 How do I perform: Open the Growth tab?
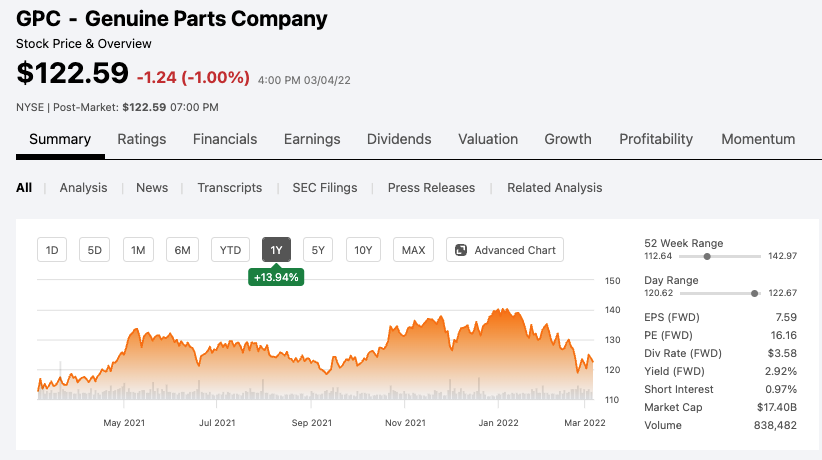[568, 139]
